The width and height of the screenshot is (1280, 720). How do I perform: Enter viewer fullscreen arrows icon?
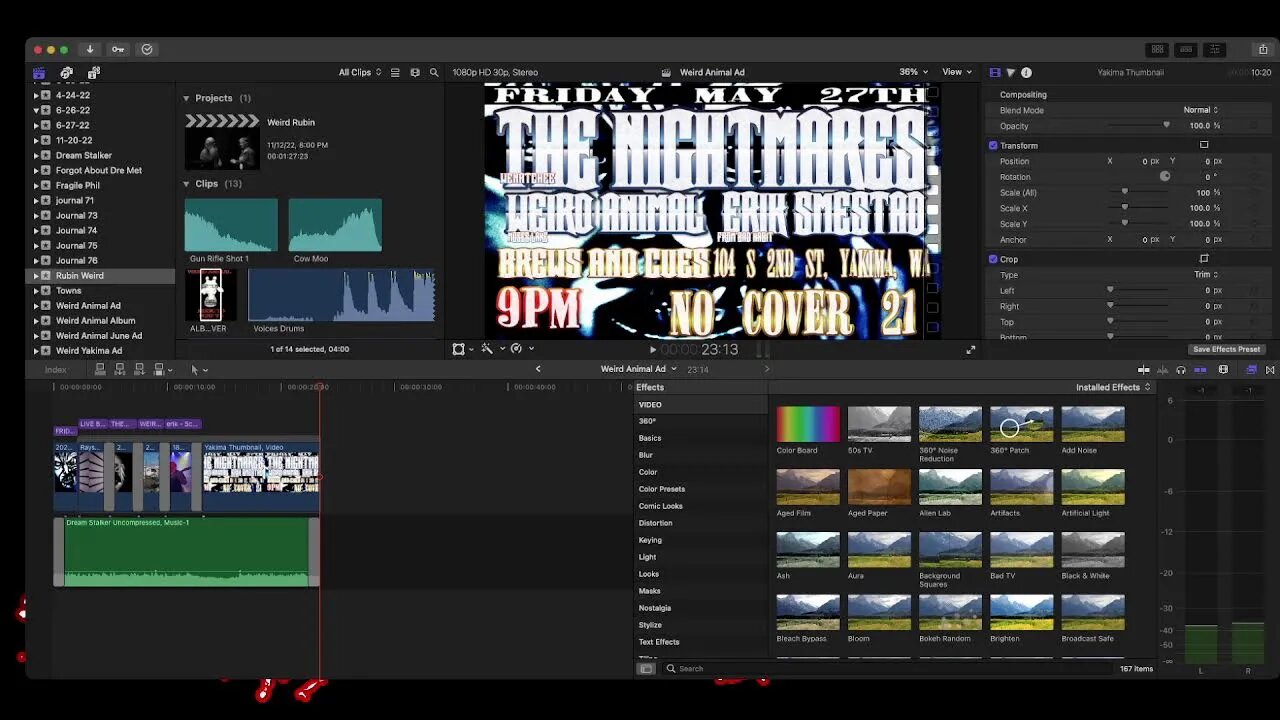(x=970, y=350)
